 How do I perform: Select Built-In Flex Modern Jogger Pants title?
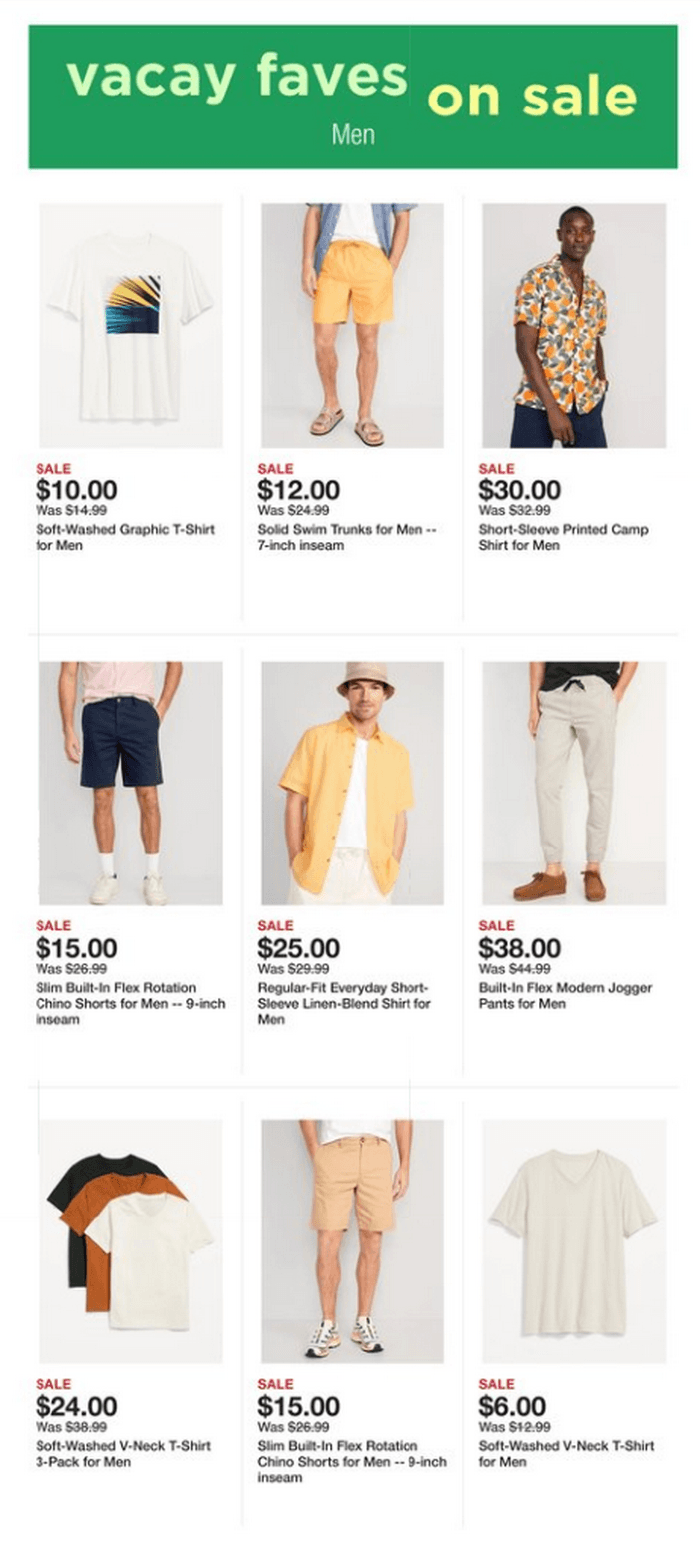565,996
